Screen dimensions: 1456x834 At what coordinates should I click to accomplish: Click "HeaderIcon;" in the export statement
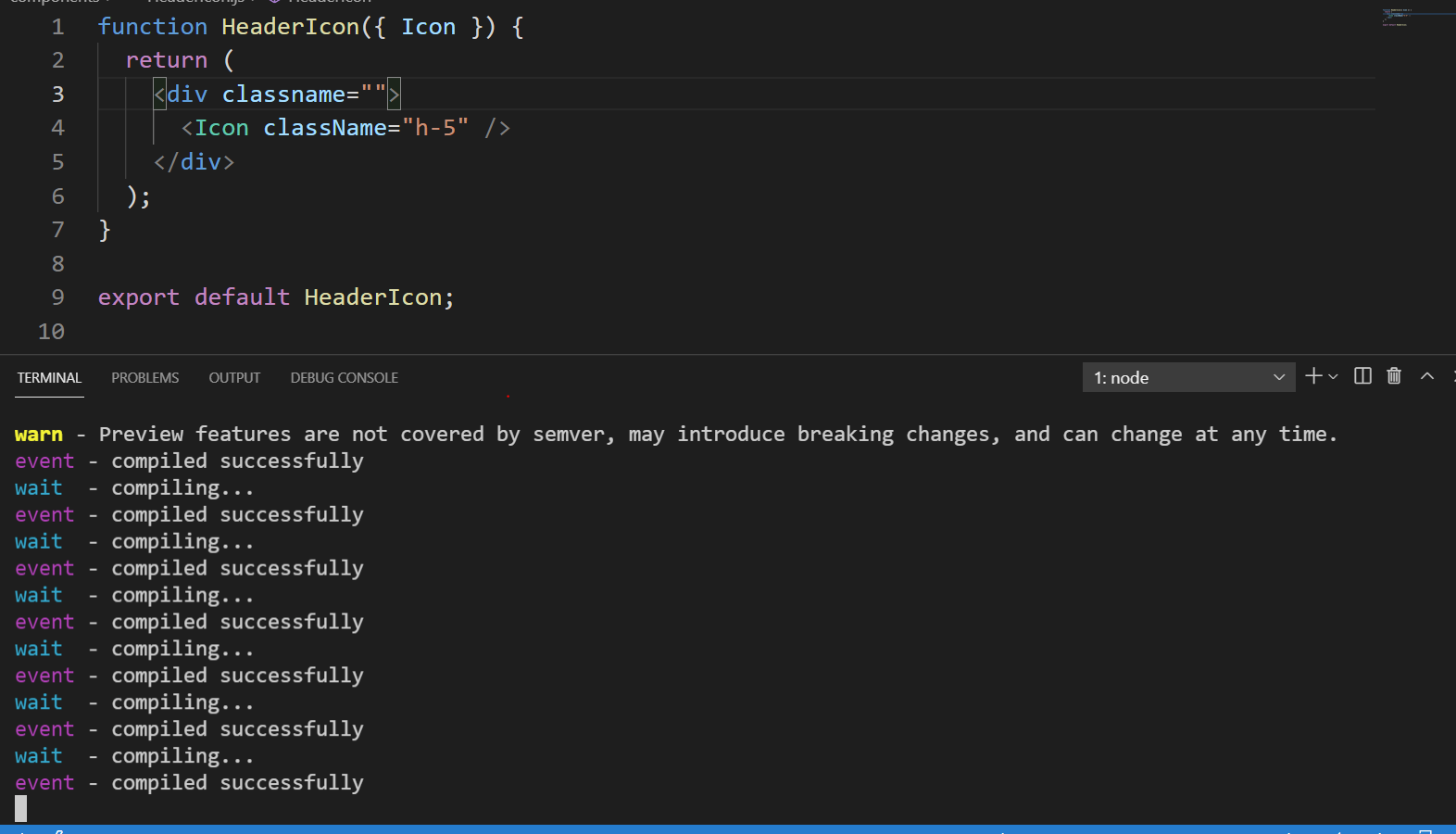pyautogui.click(x=380, y=297)
